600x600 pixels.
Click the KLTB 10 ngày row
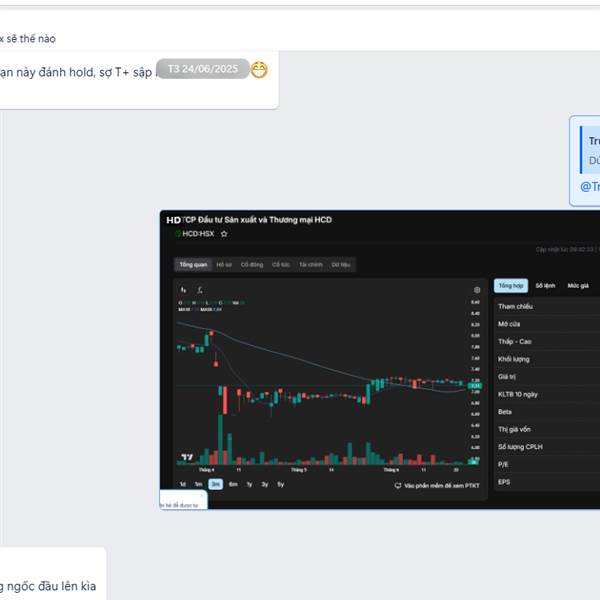click(x=547, y=395)
